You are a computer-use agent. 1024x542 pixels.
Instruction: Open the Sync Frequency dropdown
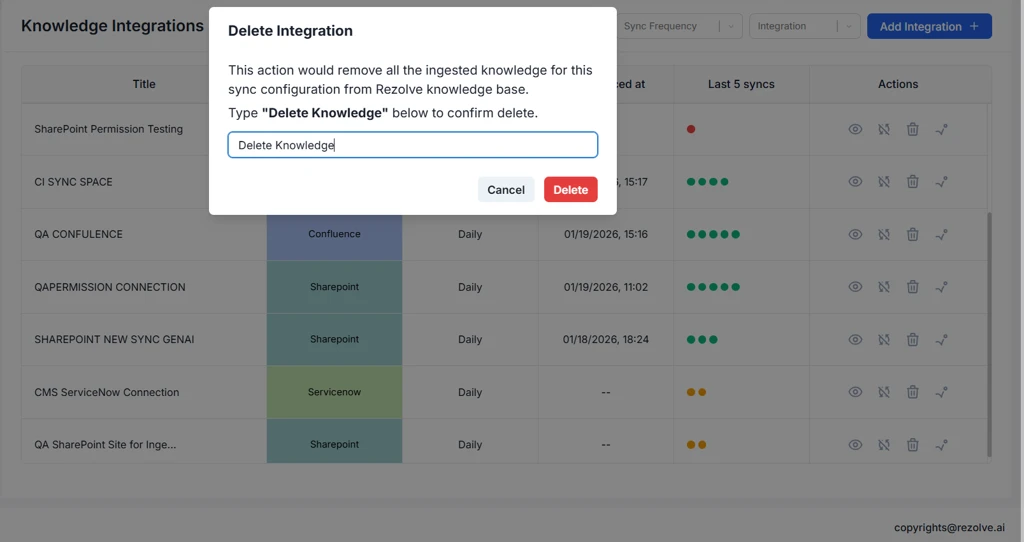678,26
